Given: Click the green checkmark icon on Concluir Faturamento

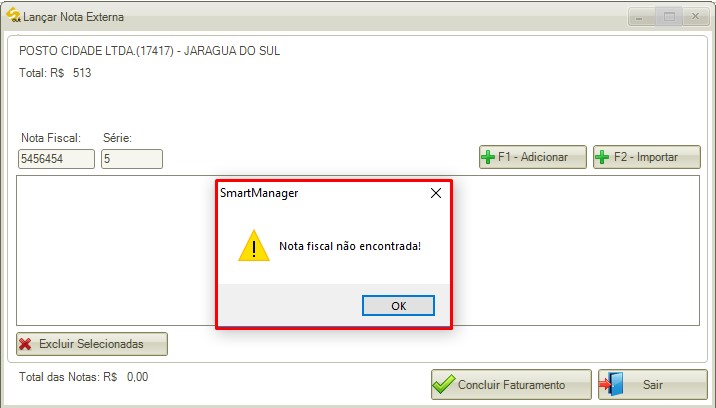Looking at the screenshot, I should (x=444, y=384).
